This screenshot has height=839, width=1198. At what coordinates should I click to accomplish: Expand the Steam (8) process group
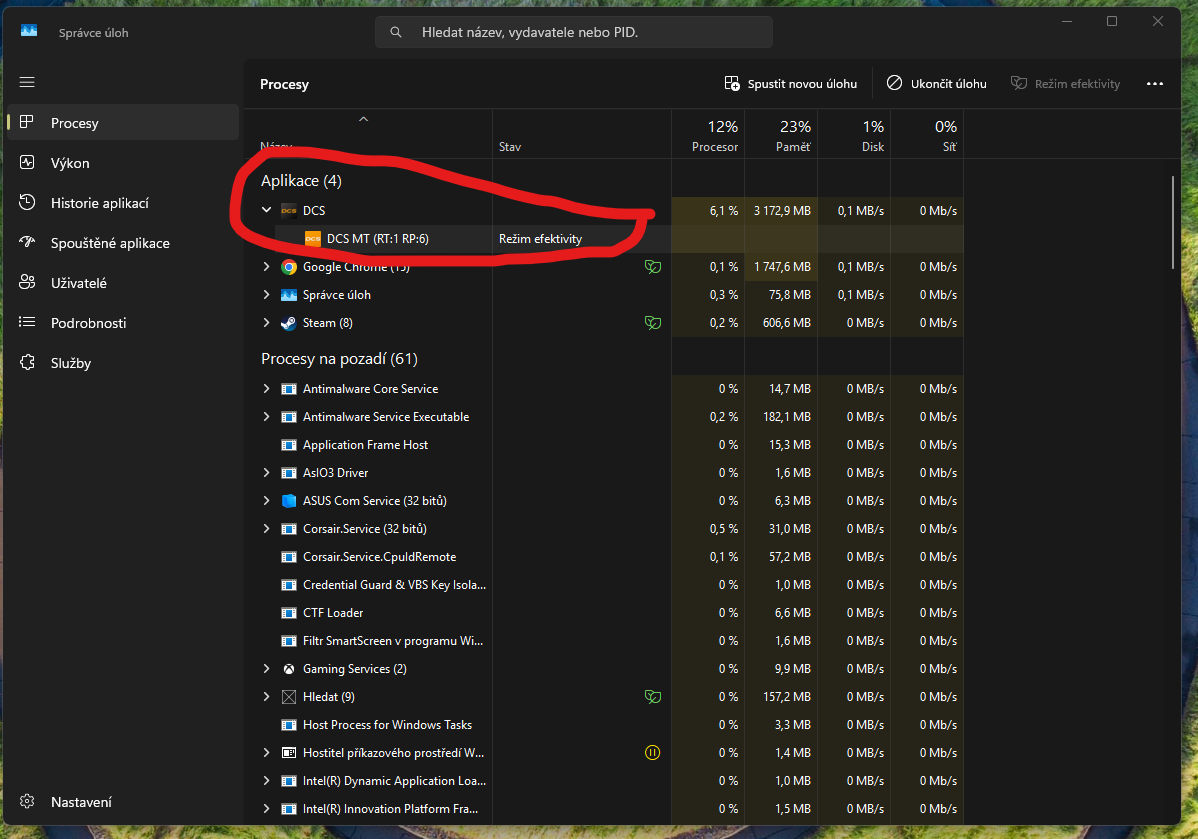click(x=266, y=322)
